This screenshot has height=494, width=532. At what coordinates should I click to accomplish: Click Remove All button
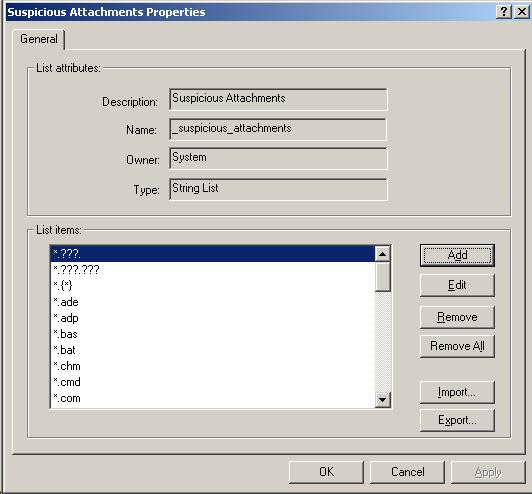click(x=457, y=346)
